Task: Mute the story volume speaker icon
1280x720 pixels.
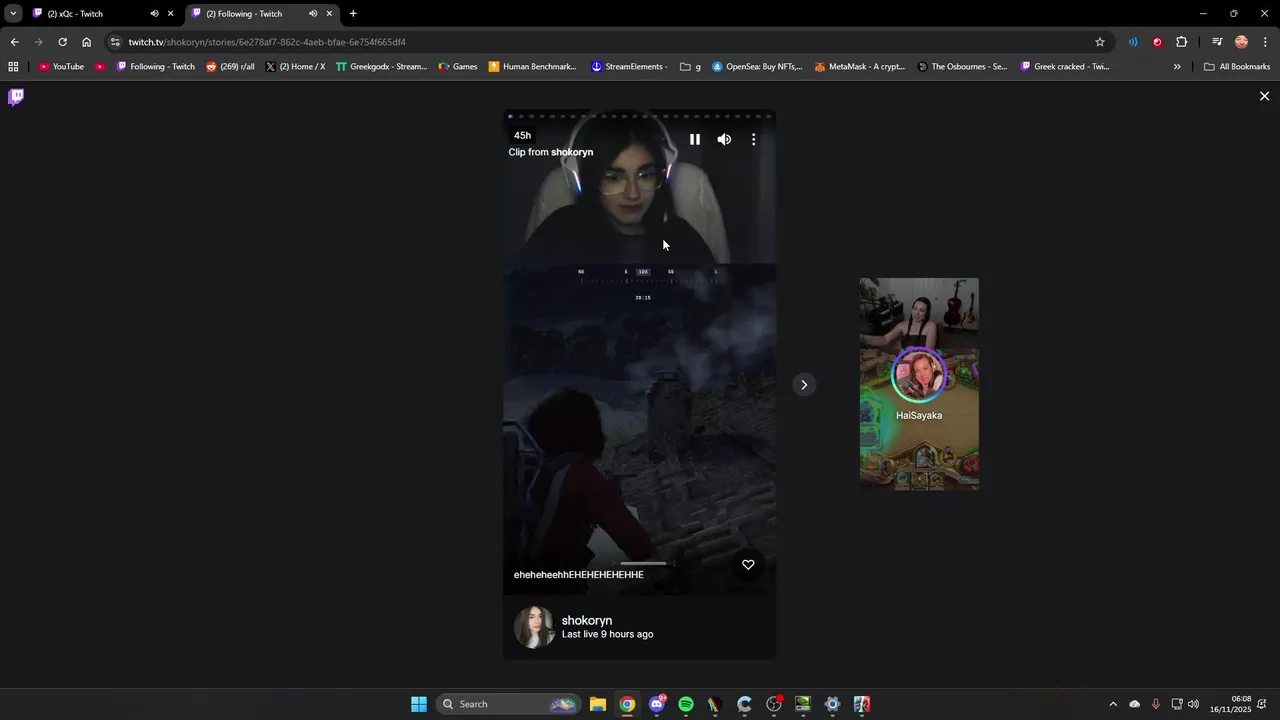Action: [x=724, y=140]
